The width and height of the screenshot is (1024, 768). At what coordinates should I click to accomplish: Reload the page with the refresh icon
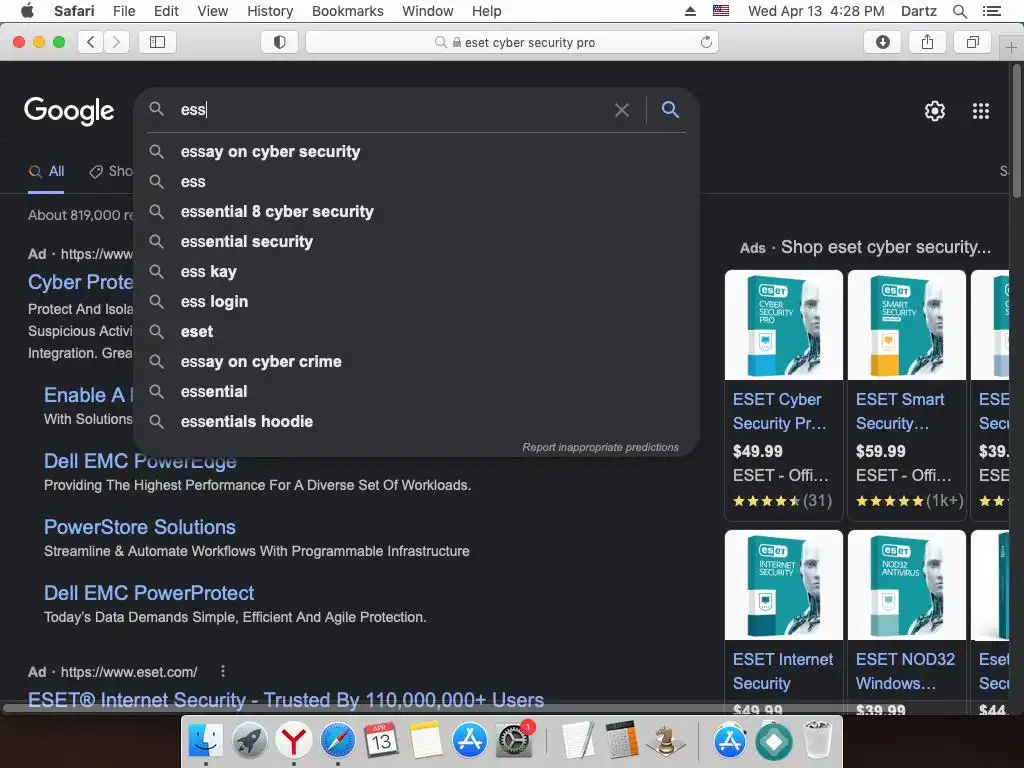[x=706, y=42]
